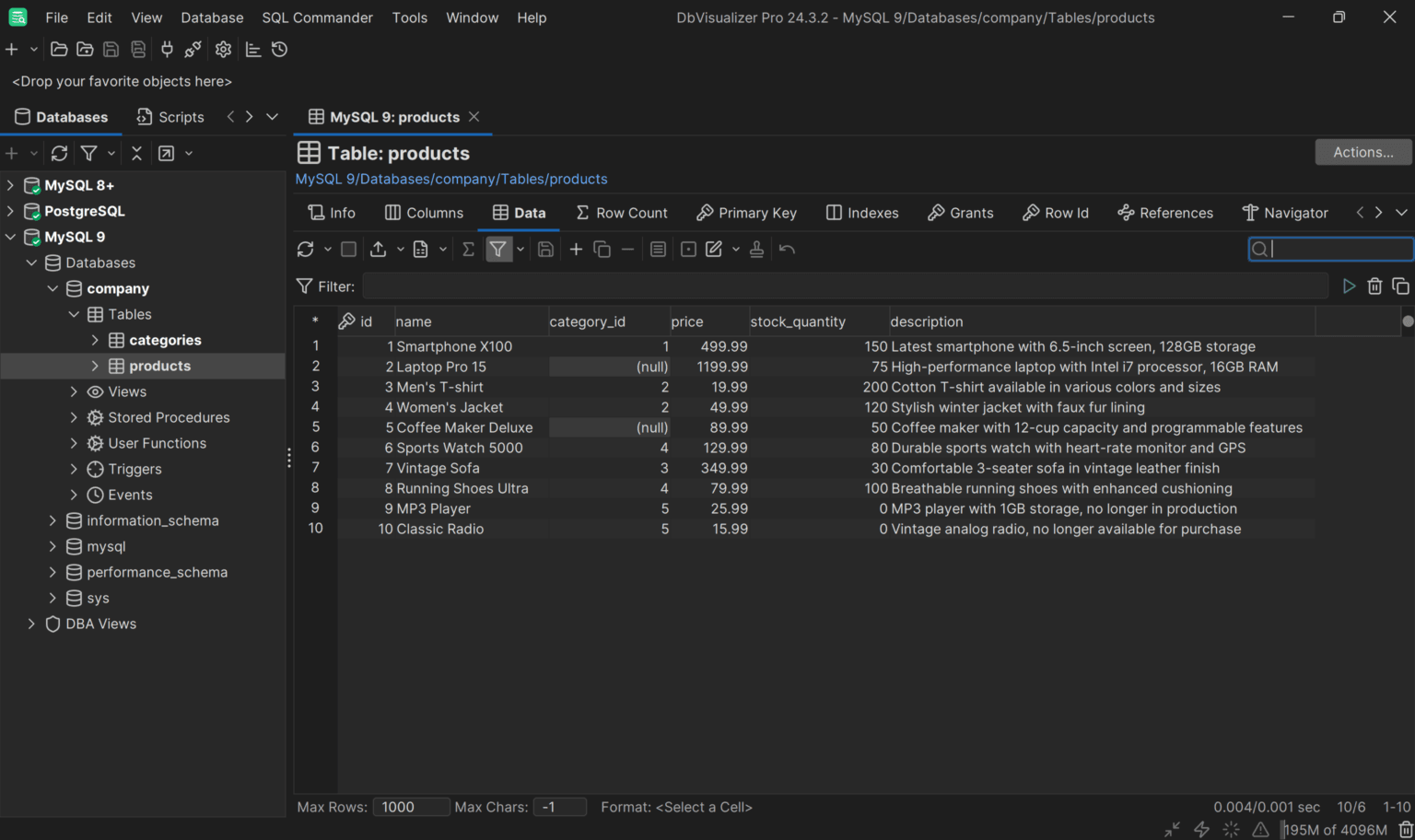Expand the Stored Procedures node
This screenshot has height=840, width=1415.
coord(74,417)
